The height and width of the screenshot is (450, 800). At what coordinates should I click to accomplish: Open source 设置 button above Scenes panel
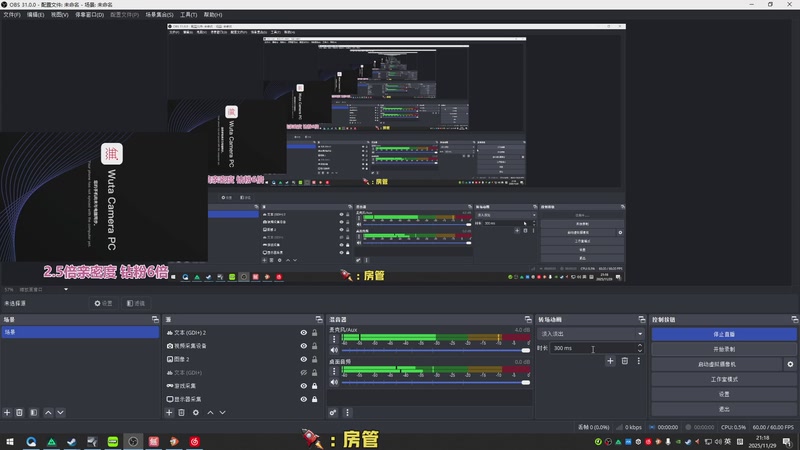pos(103,303)
